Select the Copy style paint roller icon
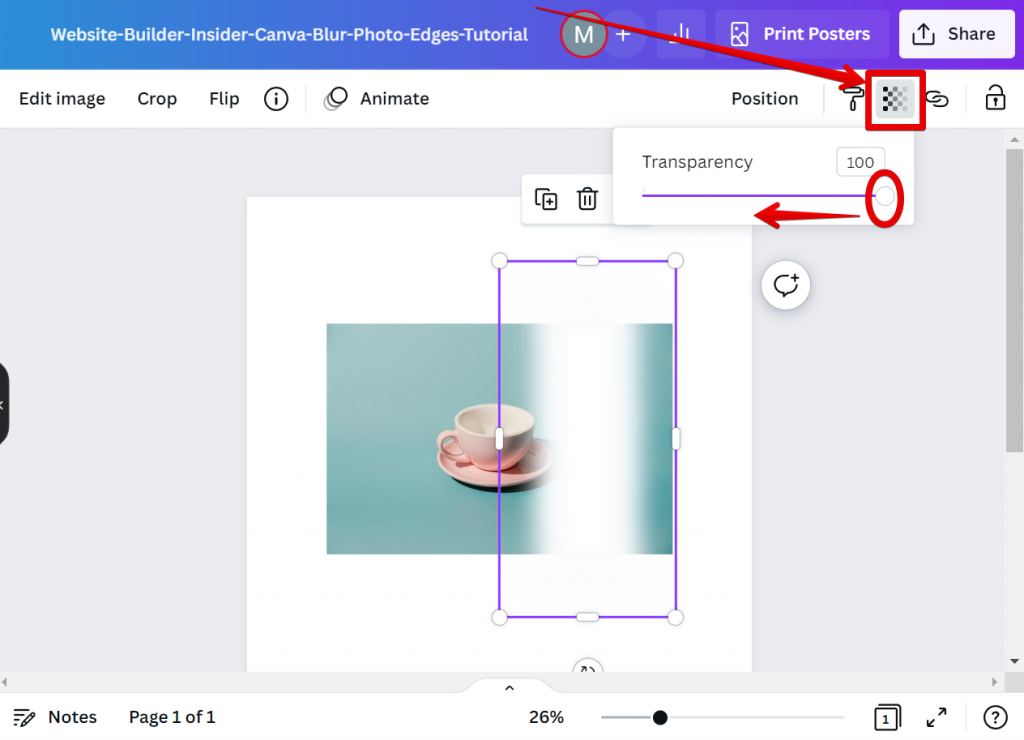1024x740 pixels. [851, 99]
